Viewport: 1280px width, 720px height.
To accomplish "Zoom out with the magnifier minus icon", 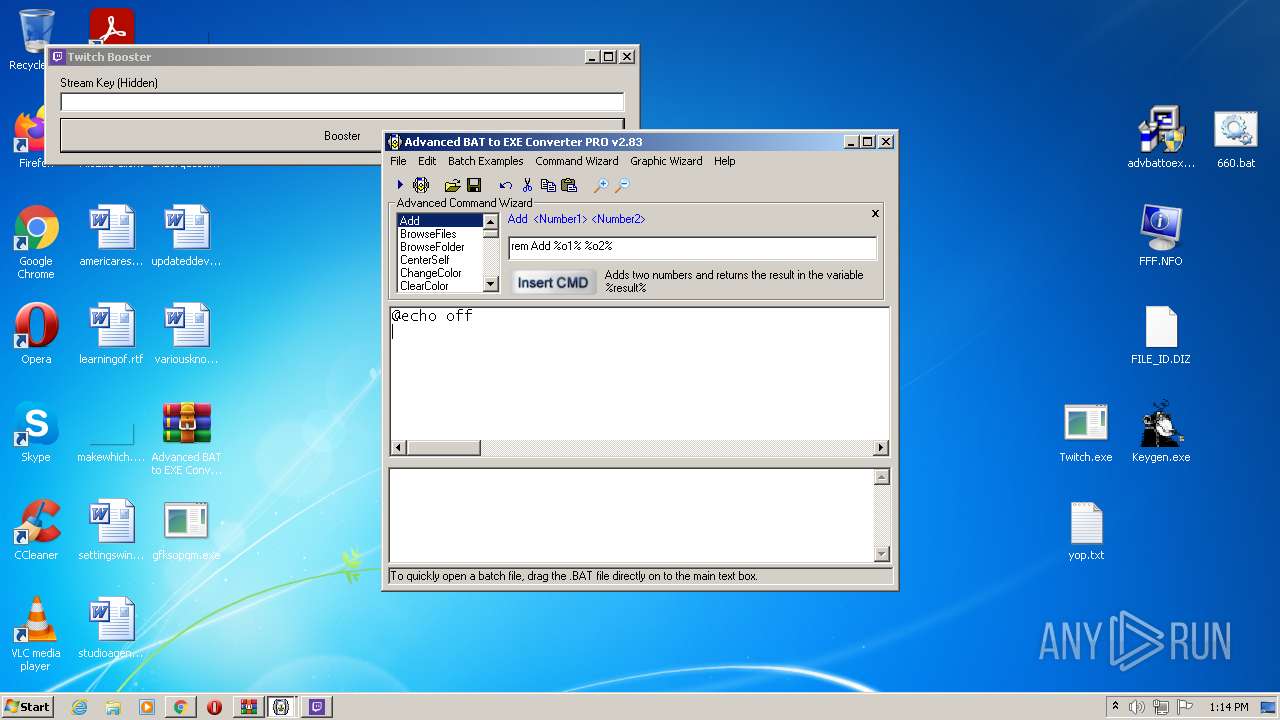I will pos(622,185).
